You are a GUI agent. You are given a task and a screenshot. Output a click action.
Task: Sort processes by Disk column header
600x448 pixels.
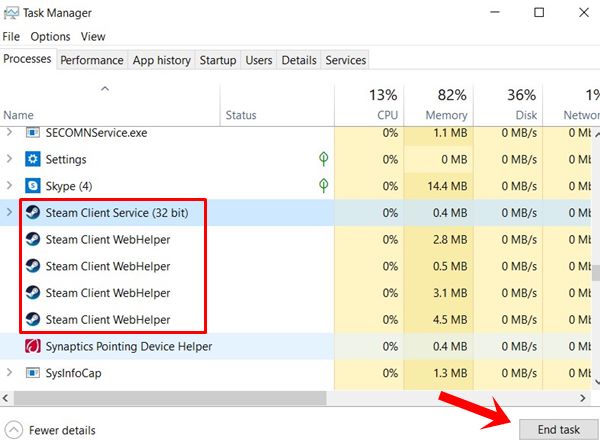[x=508, y=104]
